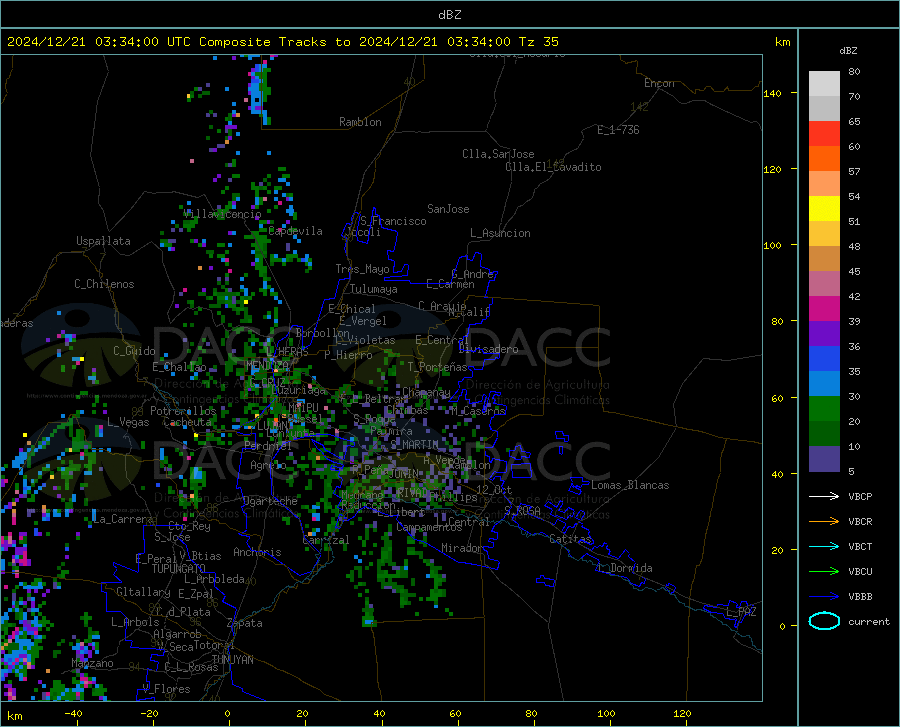Click the Uspallata map label
900x727 pixels.
(x=103, y=241)
